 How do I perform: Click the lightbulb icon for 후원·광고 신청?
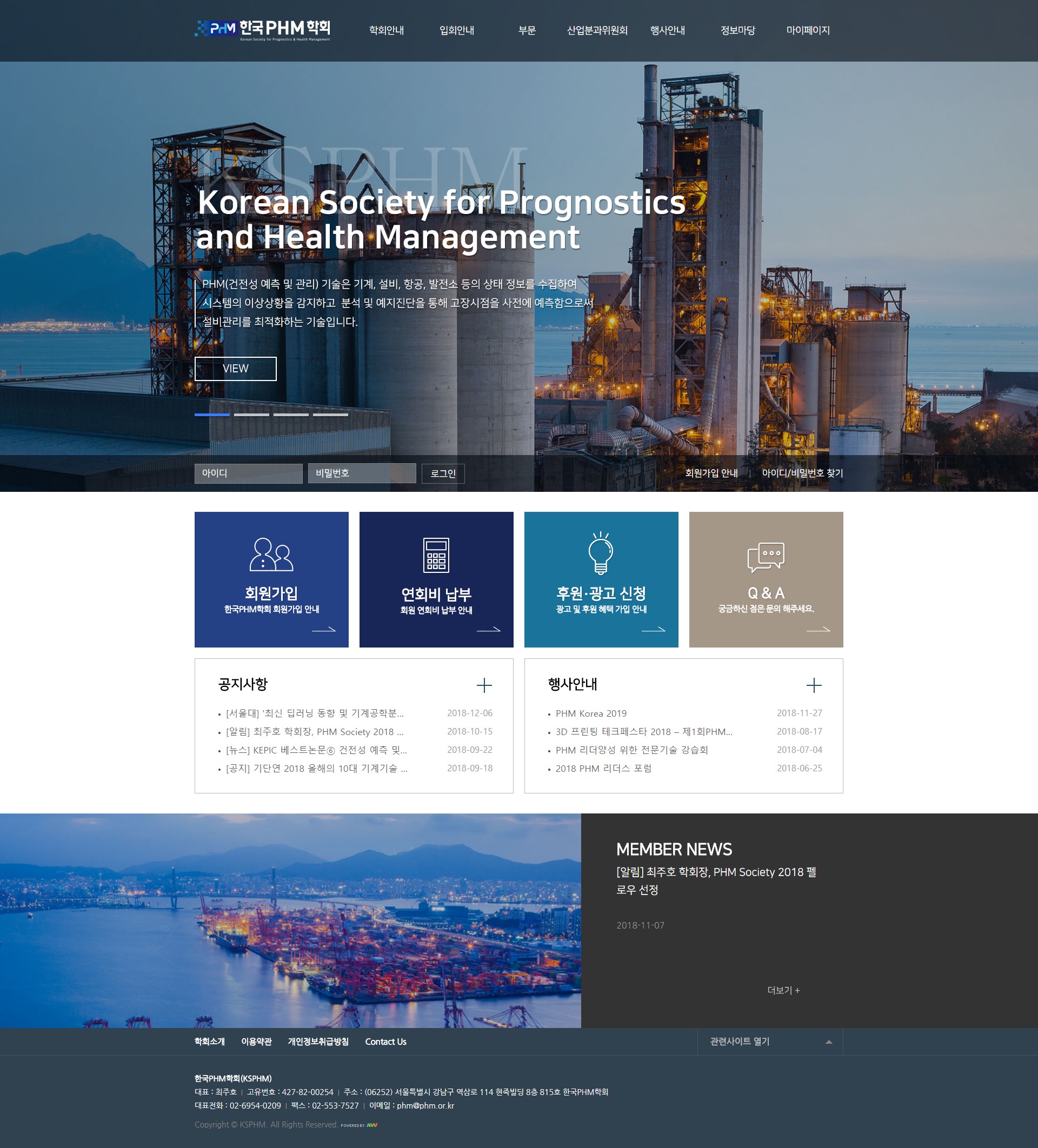(601, 553)
